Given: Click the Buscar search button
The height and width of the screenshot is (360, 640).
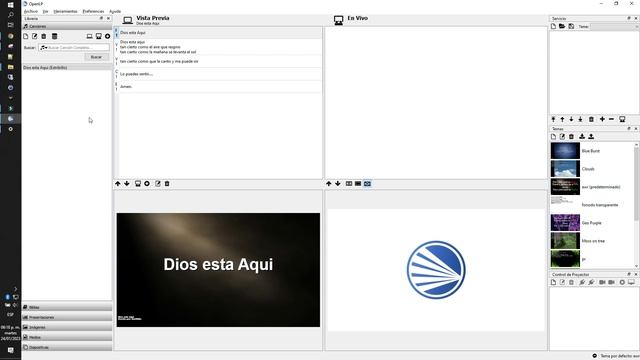Looking at the screenshot, I should (x=96, y=57).
